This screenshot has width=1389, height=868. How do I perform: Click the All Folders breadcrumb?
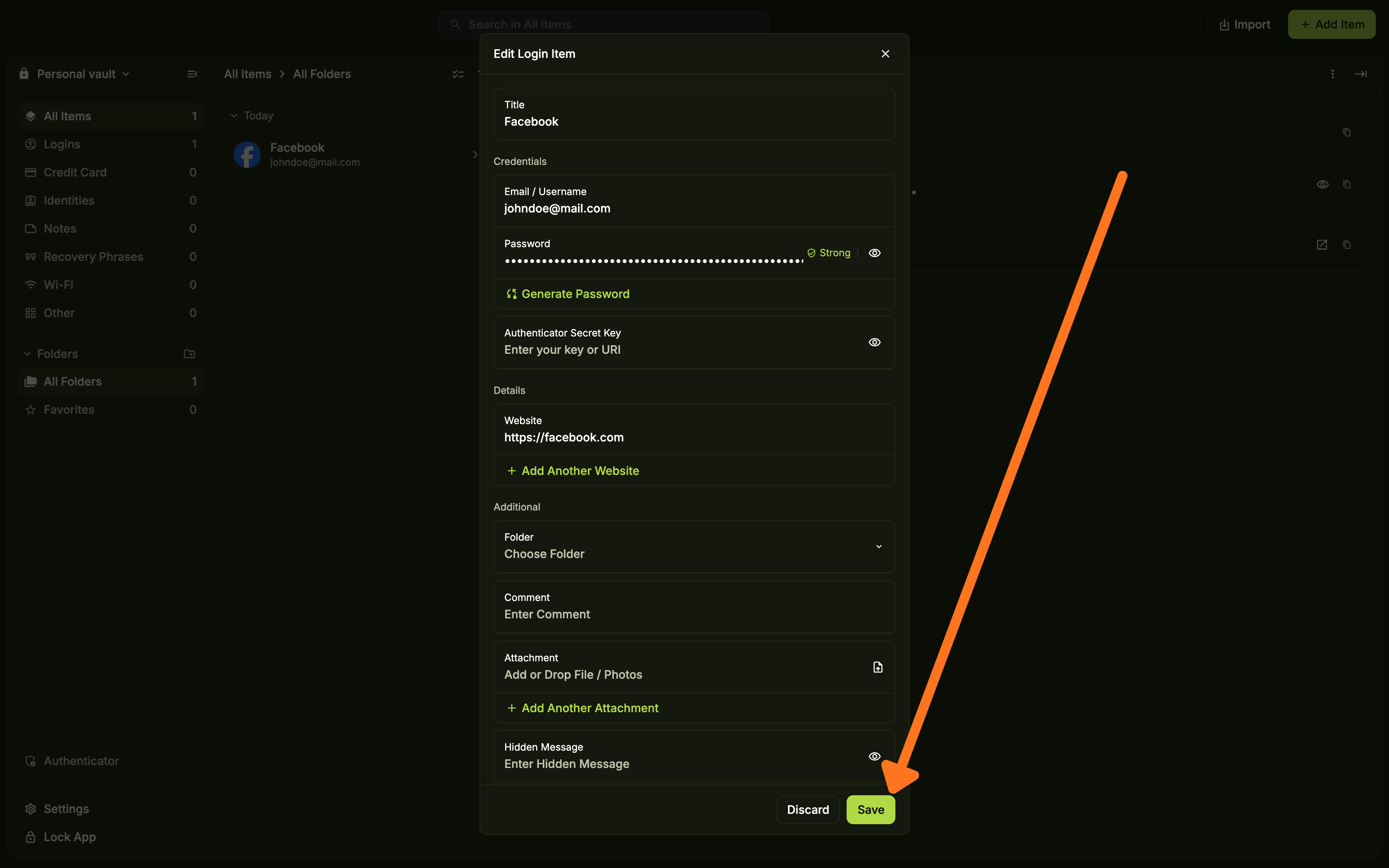[x=322, y=74]
